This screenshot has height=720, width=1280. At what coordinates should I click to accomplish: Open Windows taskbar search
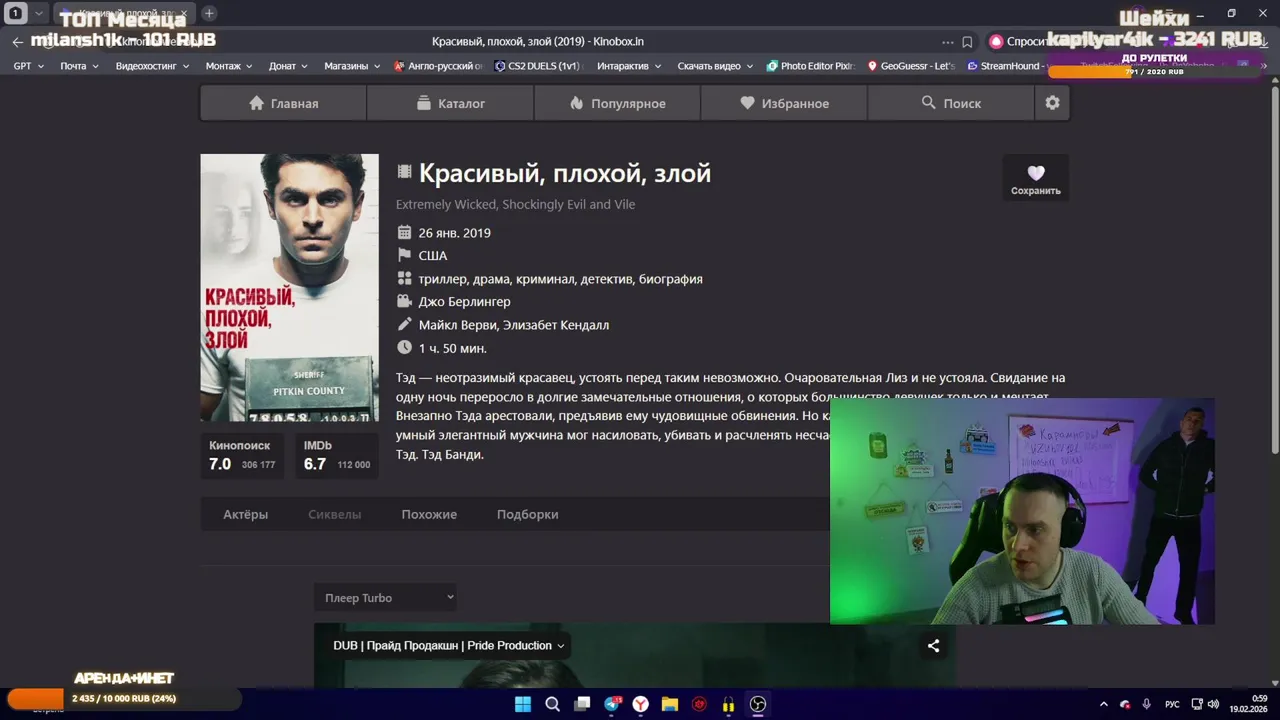(552, 704)
